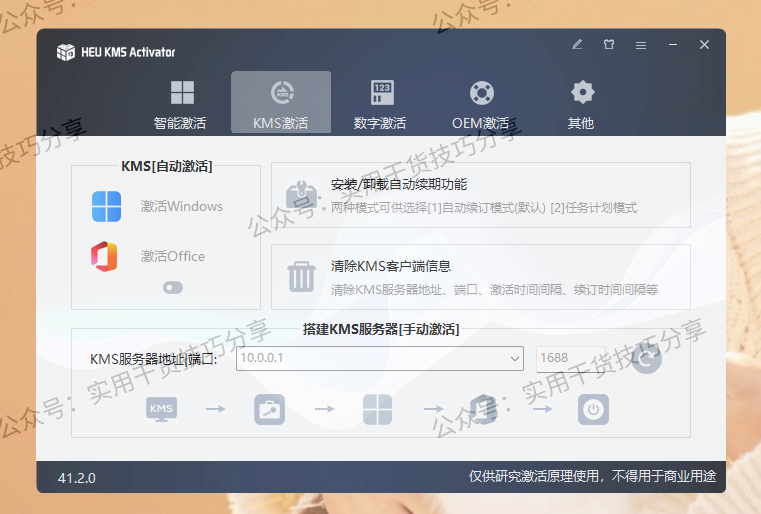Image resolution: width=761 pixels, height=514 pixels.
Task: Click the trash can icon for clearing KMS info
Action: [x=301, y=277]
